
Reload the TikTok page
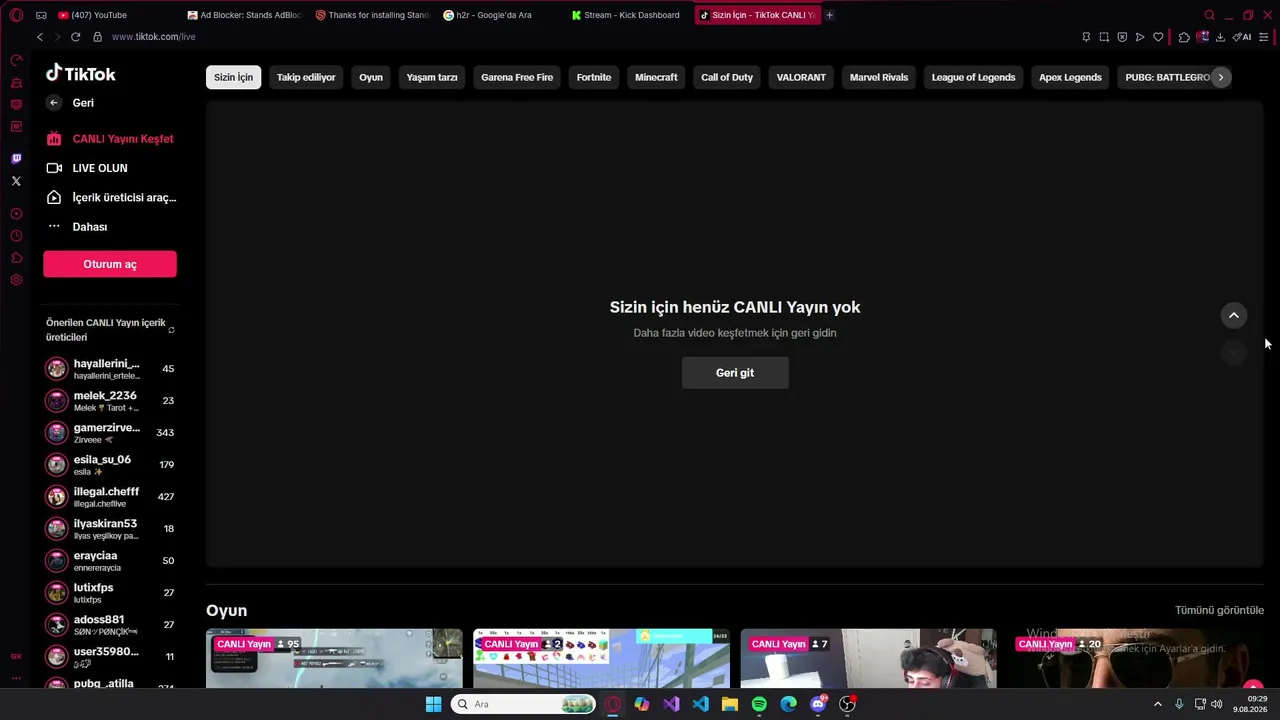click(75, 37)
